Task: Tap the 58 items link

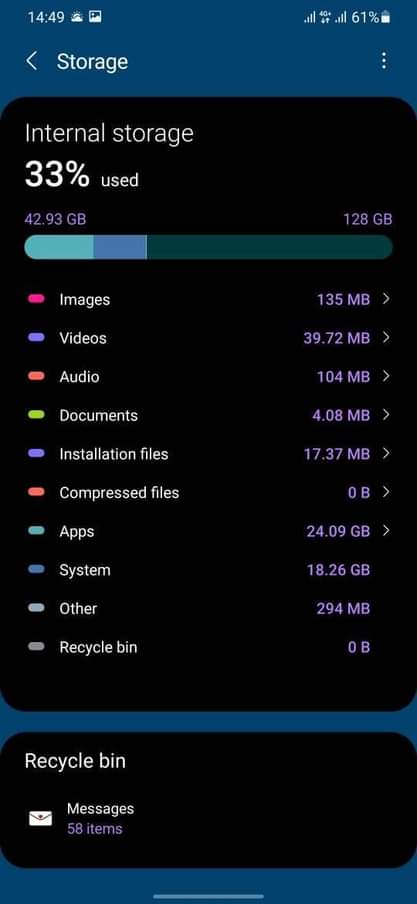Action: 95,829
